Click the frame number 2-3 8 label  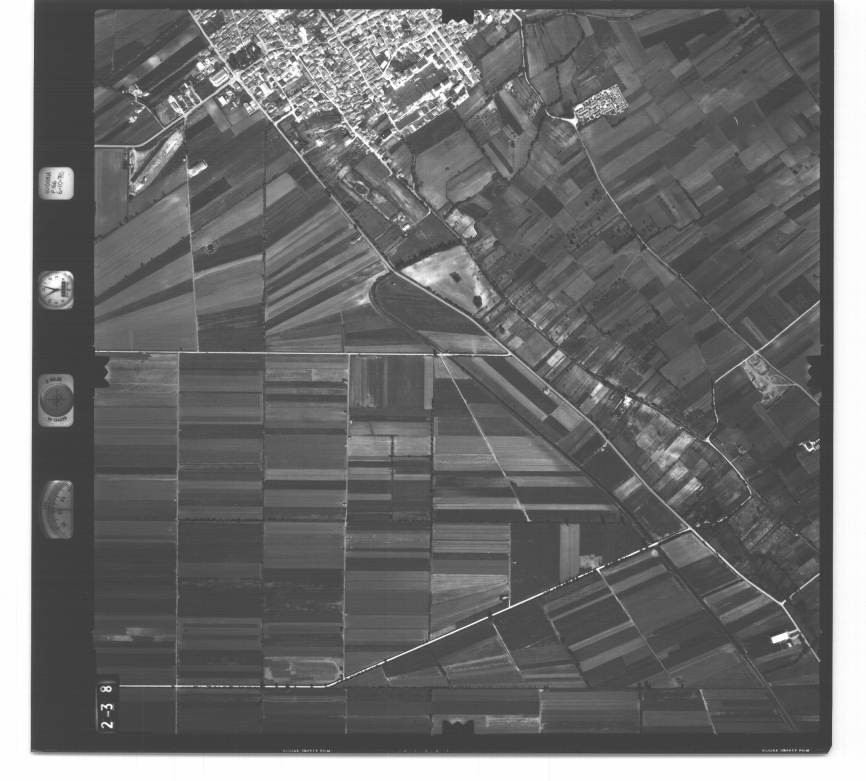[x=107, y=704]
